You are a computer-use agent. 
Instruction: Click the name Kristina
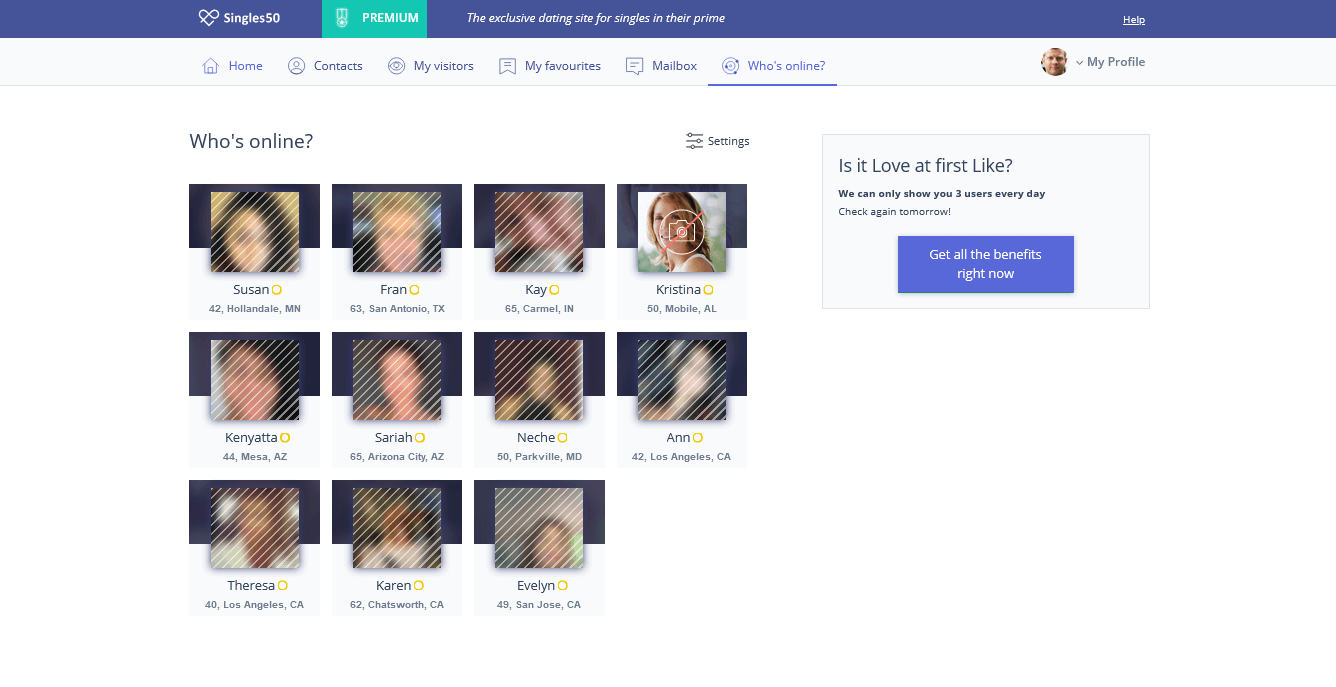click(678, 290)
